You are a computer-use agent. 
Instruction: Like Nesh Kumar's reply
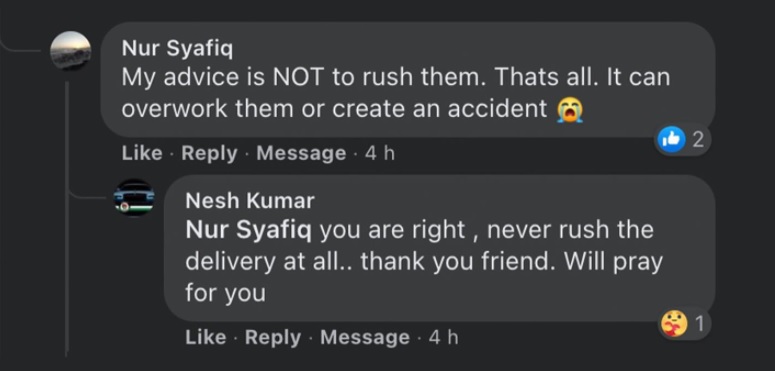[206, 337]
